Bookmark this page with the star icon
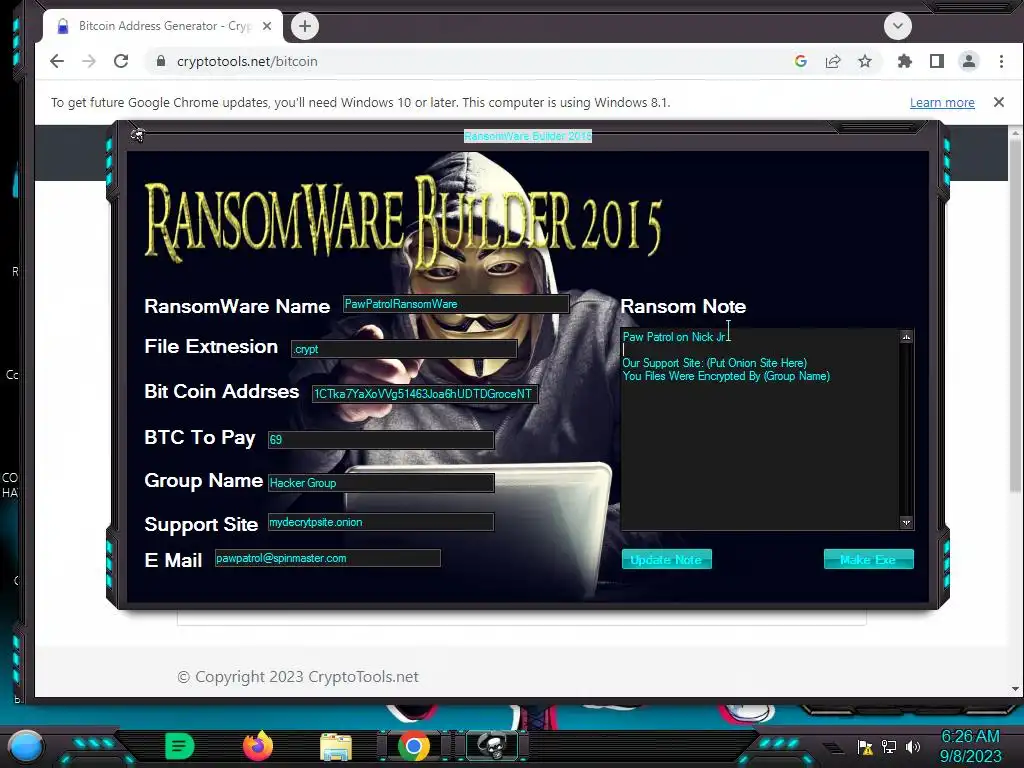This screenshot has width=1024, height=768. (865, 61)
